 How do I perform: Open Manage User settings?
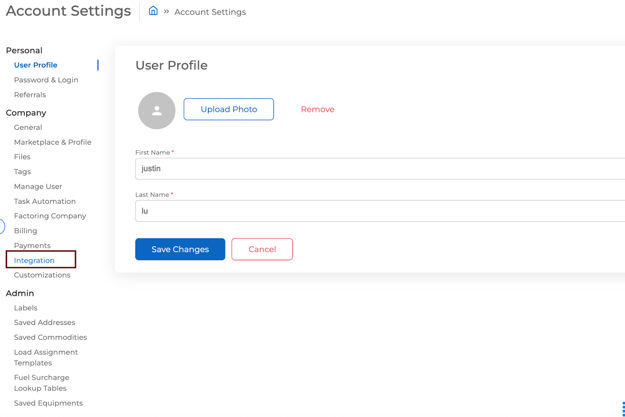(38, 186)
